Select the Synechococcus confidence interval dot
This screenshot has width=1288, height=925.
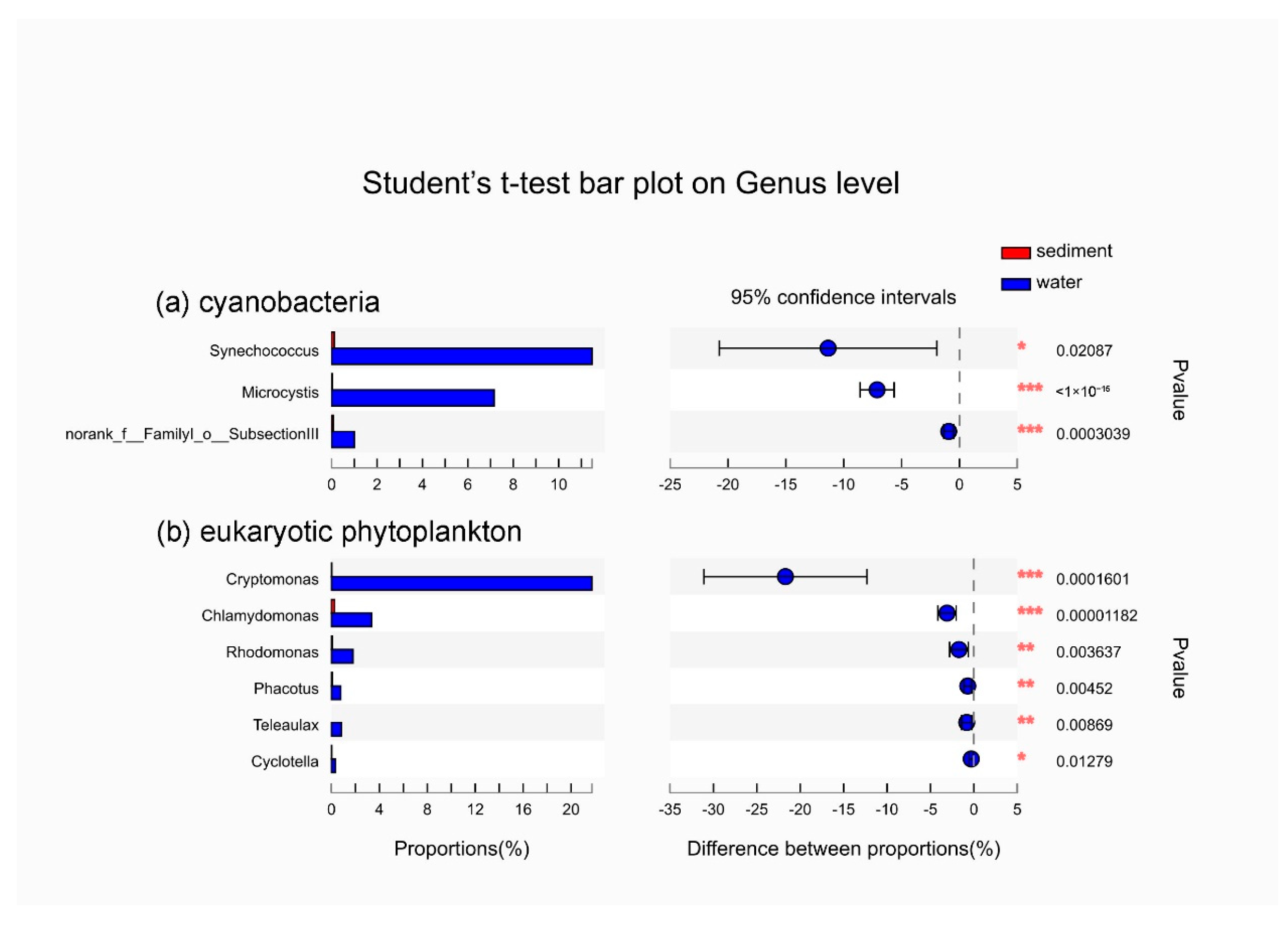pos(828,348)
